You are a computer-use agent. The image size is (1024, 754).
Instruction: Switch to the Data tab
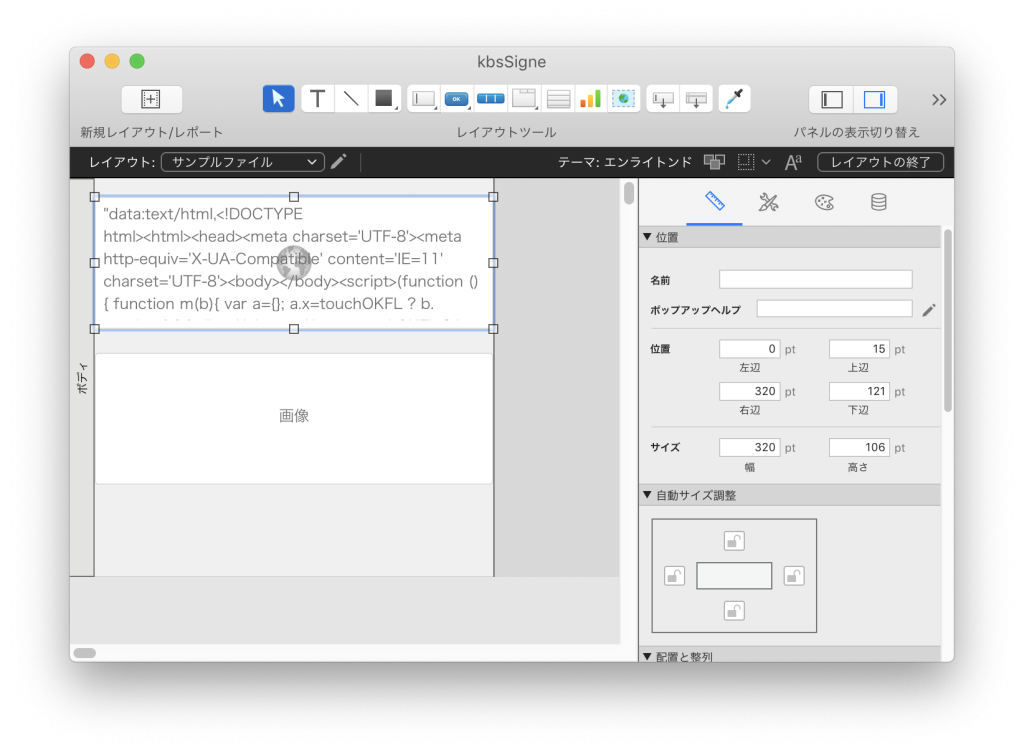pos(878,202)
